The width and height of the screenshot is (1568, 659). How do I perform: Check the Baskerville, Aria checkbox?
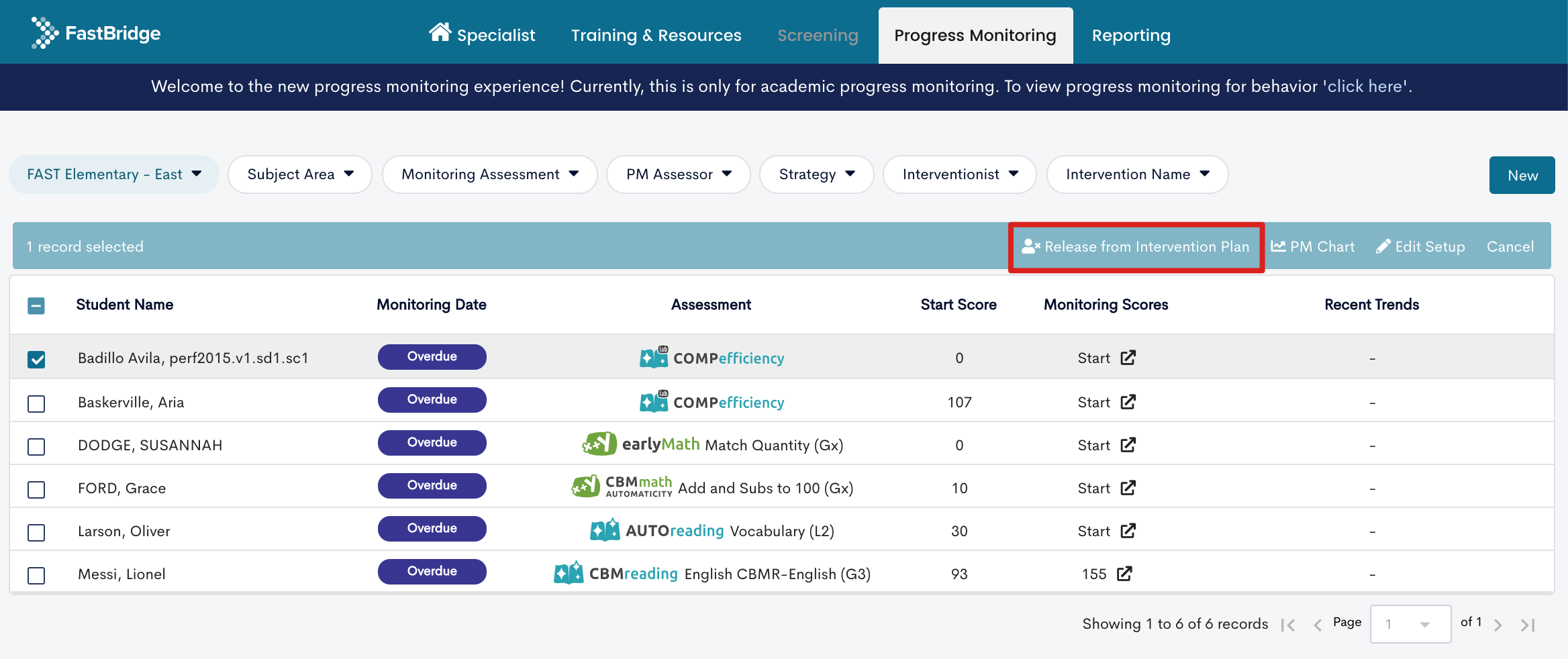[36, 403]
